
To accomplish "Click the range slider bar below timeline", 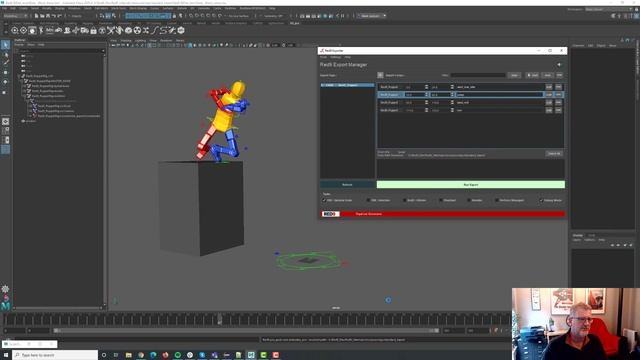I will pos(246,331).
